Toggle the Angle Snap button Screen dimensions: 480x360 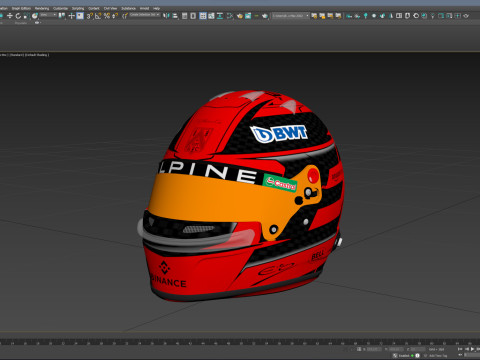[98, 16]
